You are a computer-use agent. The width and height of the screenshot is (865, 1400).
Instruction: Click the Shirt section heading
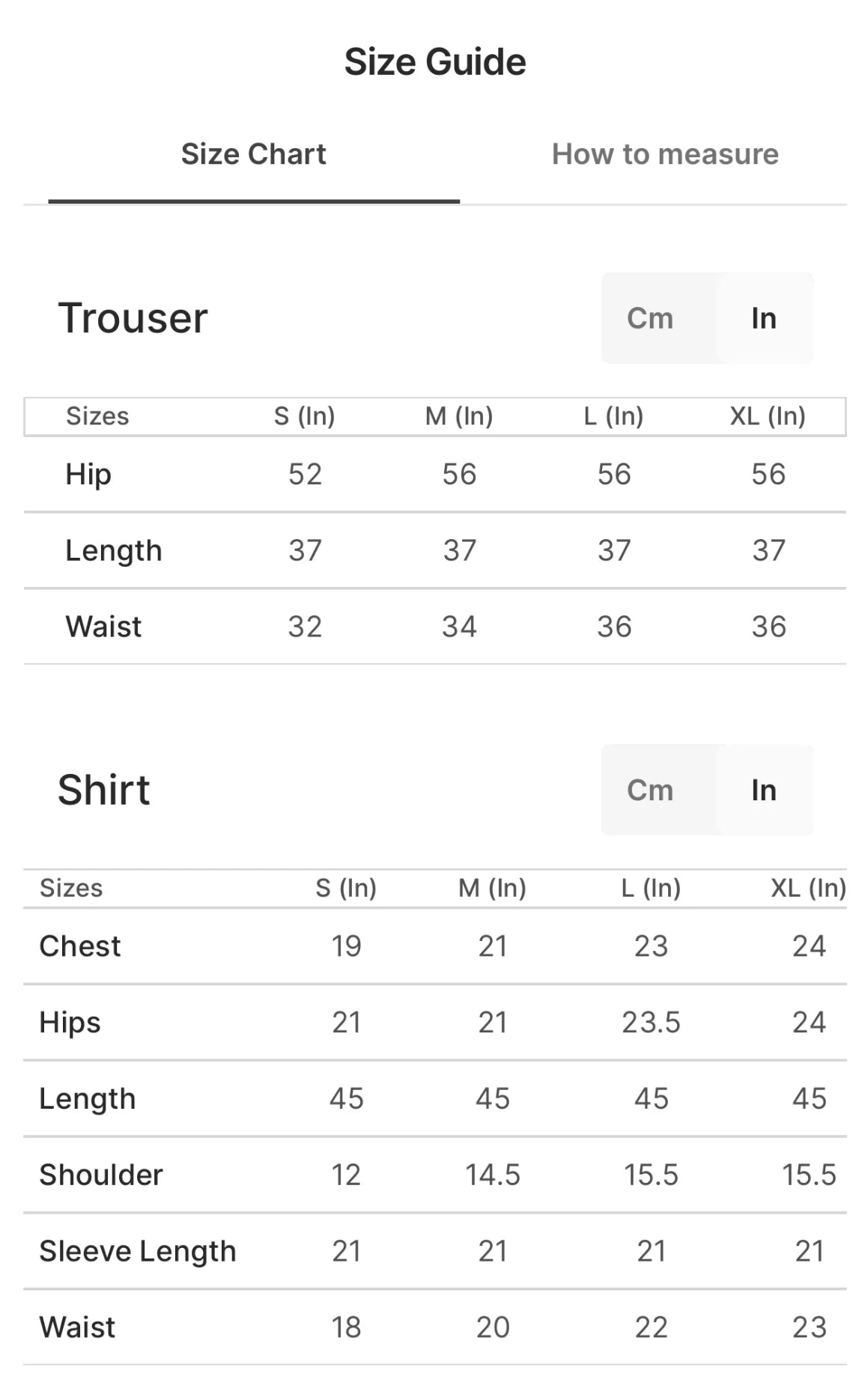point(104,790)
